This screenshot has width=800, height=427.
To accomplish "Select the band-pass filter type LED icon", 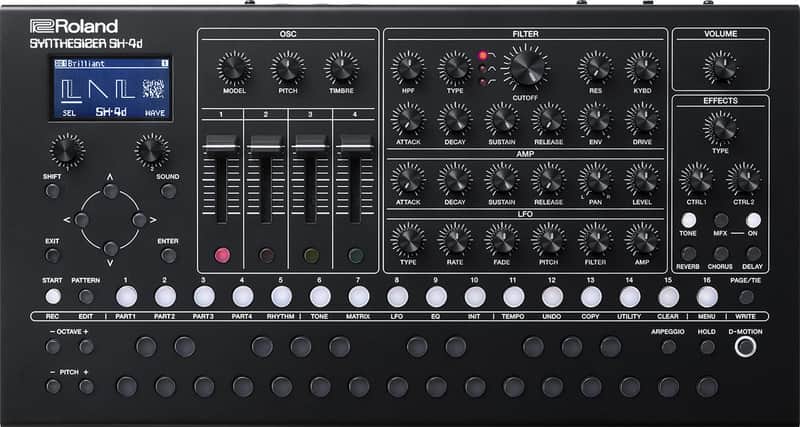I will (482, 68).
